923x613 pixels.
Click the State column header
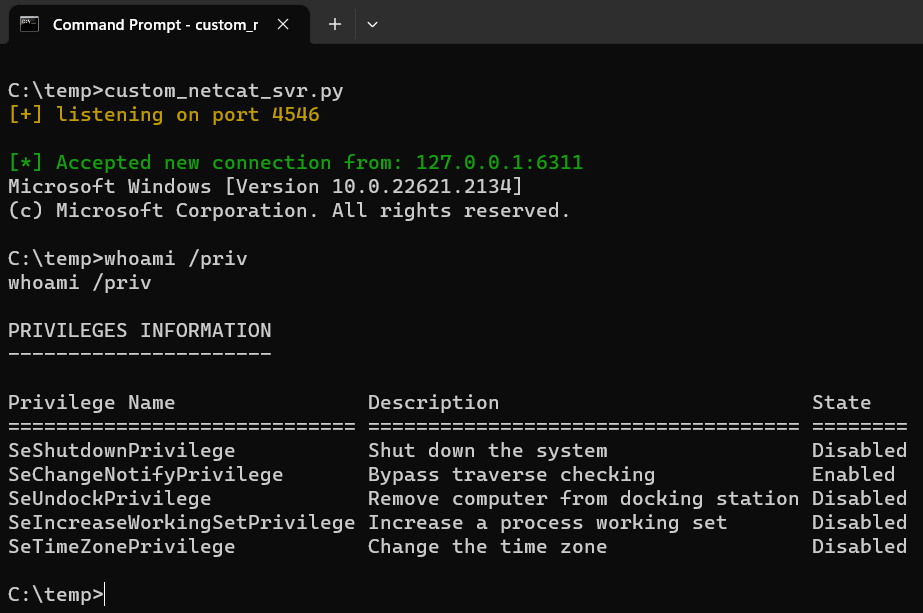pos(841,402)
